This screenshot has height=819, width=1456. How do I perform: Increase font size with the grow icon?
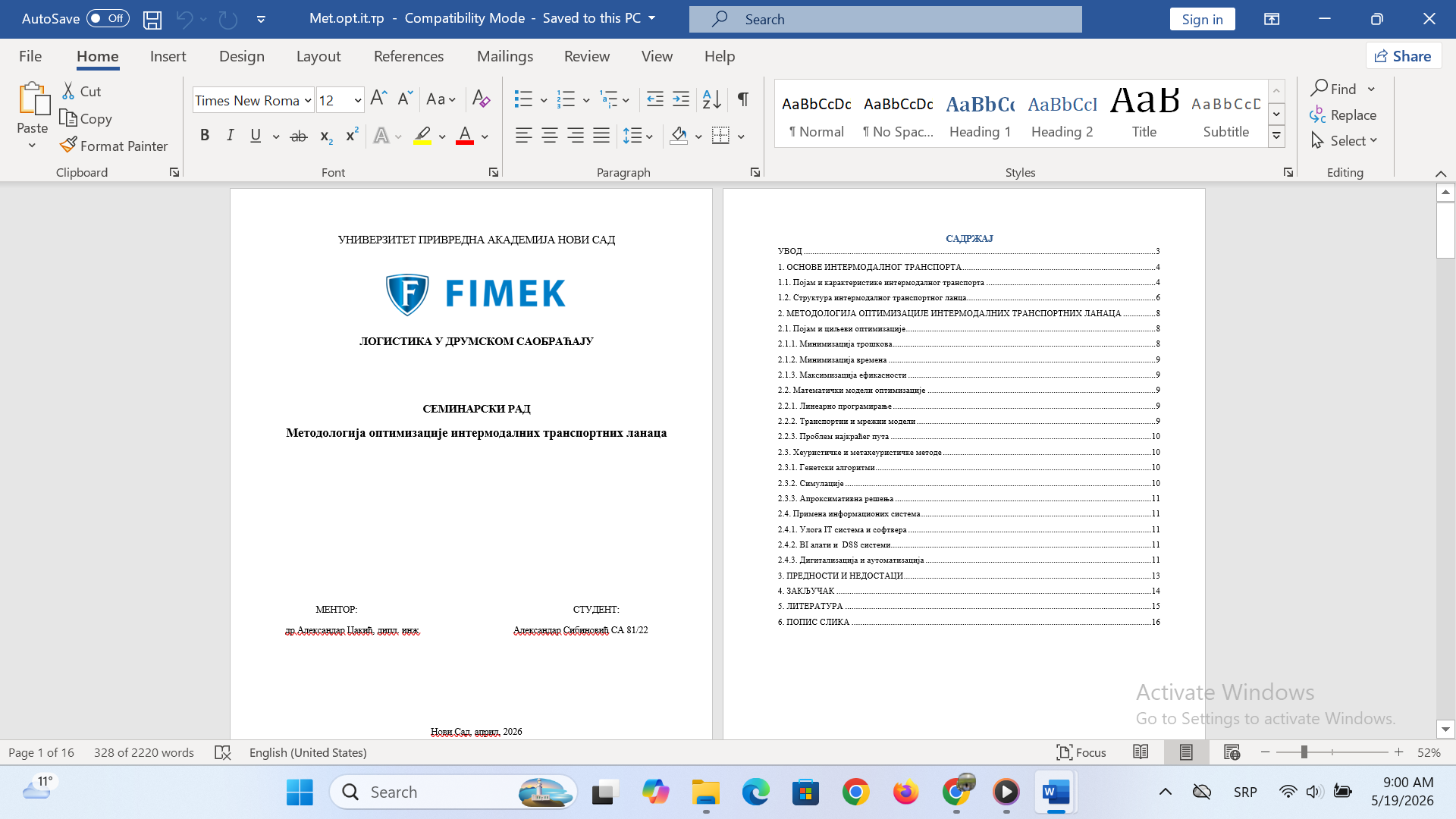(378, 99)
